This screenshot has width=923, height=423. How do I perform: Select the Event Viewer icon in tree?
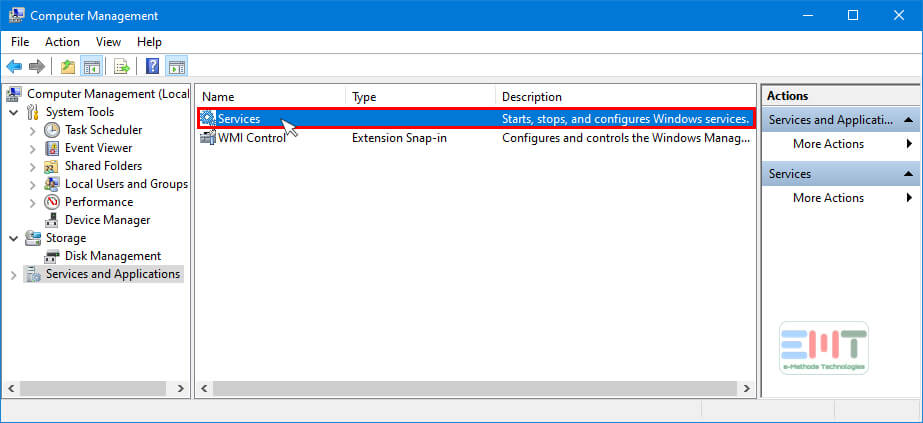click(52, 148)
